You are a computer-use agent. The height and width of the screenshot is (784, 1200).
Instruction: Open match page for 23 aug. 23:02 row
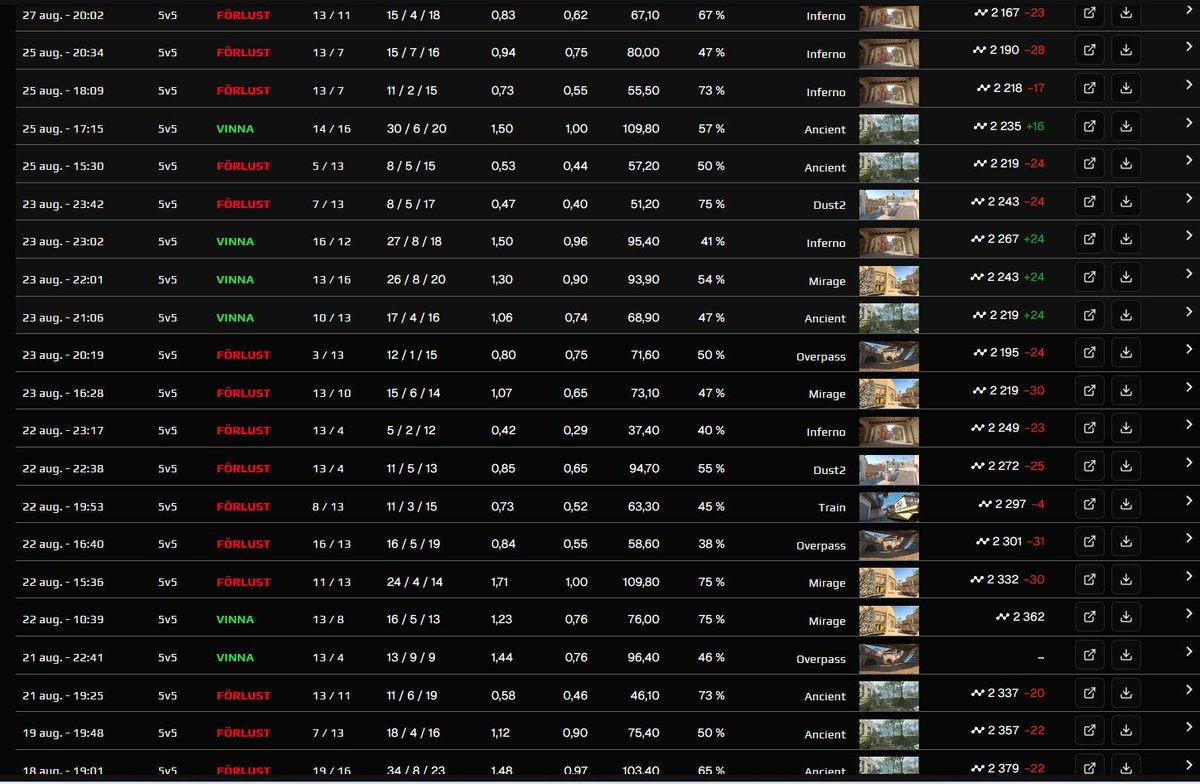click(x=1089, y=239)
